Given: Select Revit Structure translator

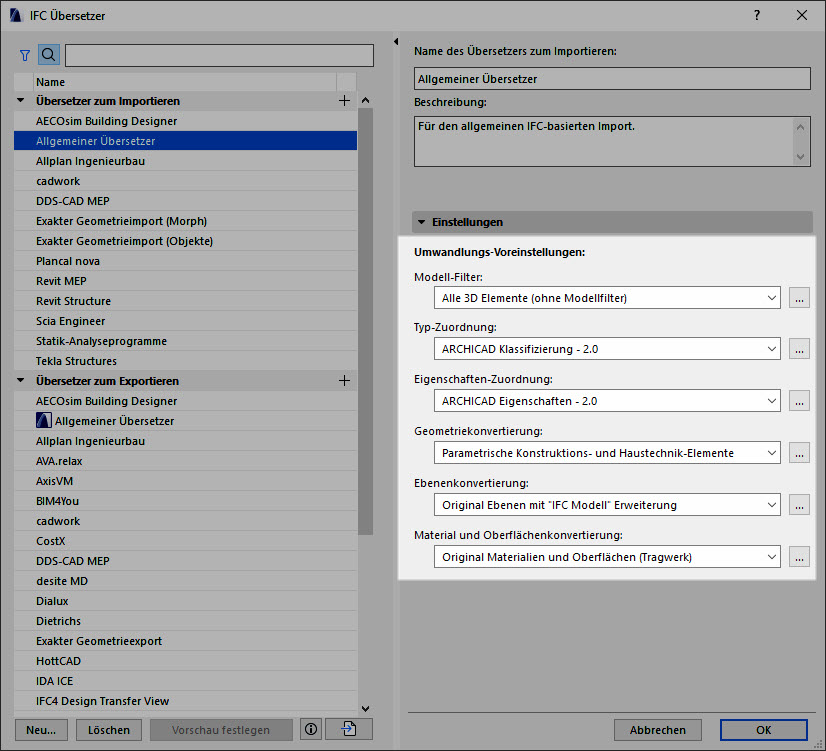Looking at the screenshot, I should (185, 301).
